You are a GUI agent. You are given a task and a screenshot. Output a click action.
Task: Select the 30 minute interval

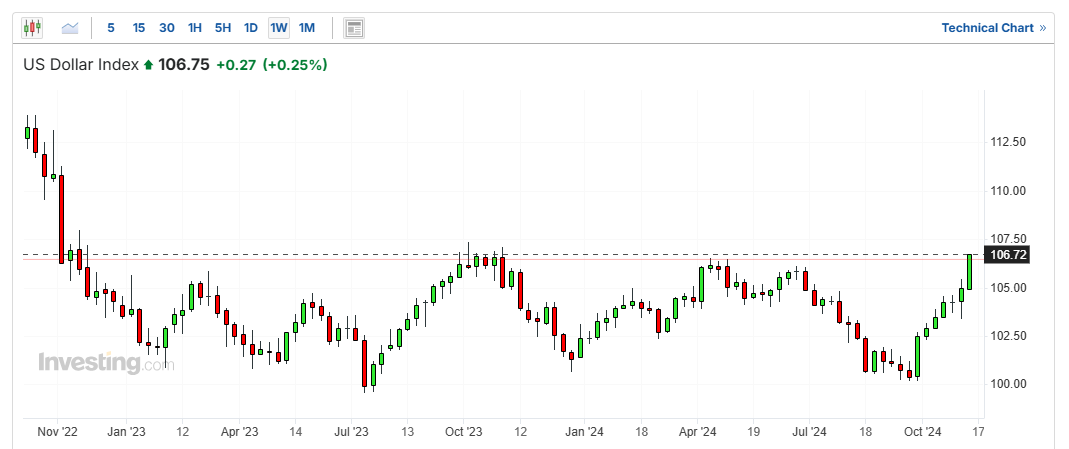[166, 28]
